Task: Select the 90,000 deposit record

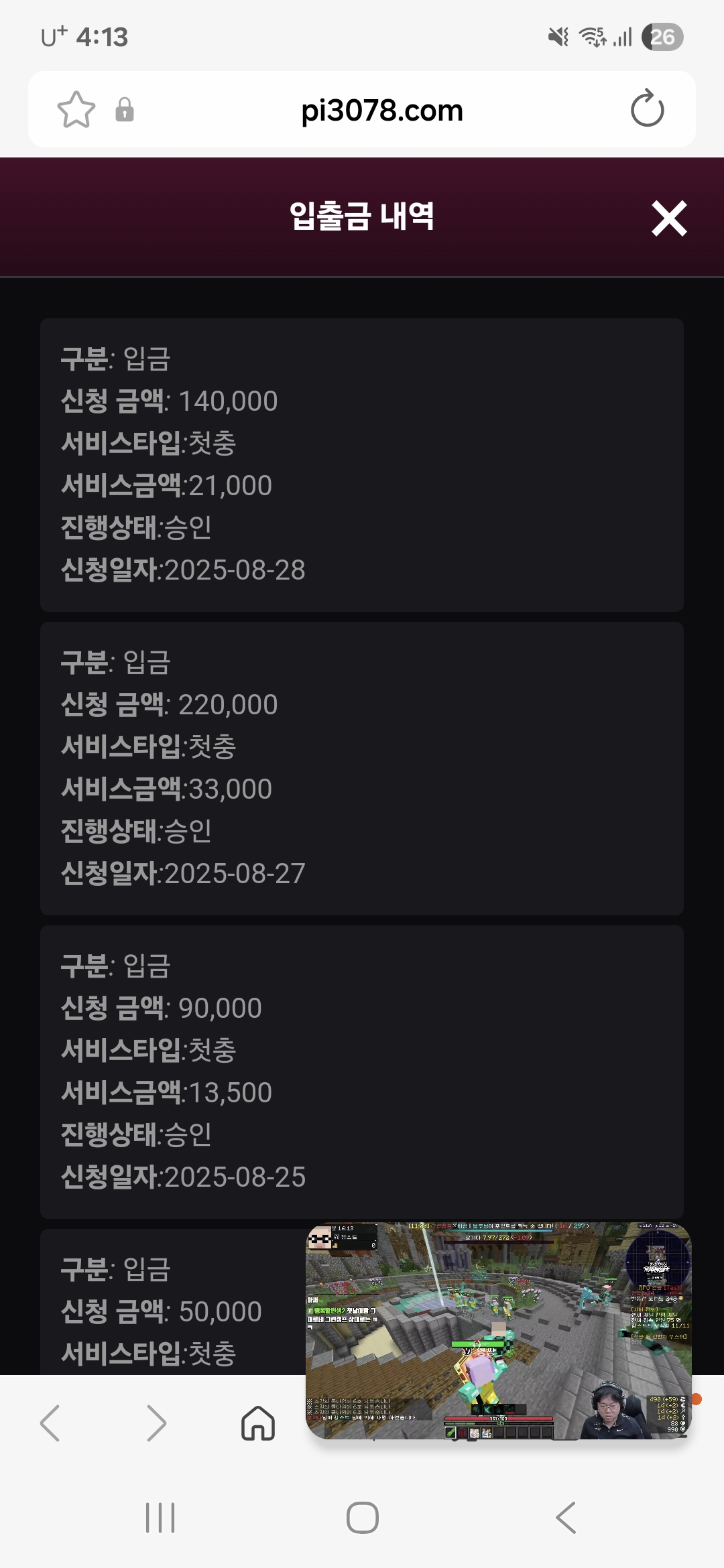Action: pyautogui.click(x=362, y=1071)
